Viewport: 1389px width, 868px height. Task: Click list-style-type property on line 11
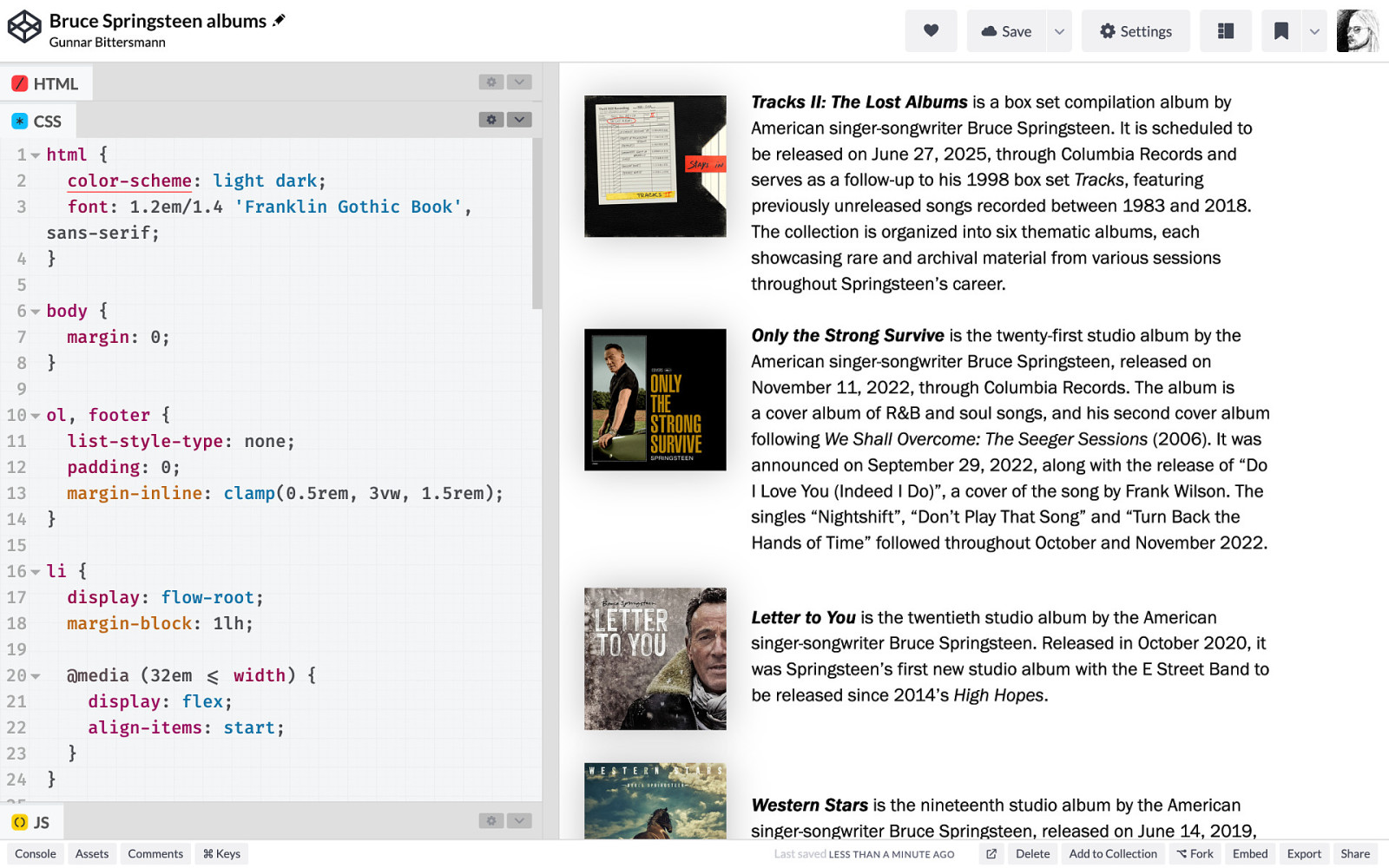click(145, 441)
